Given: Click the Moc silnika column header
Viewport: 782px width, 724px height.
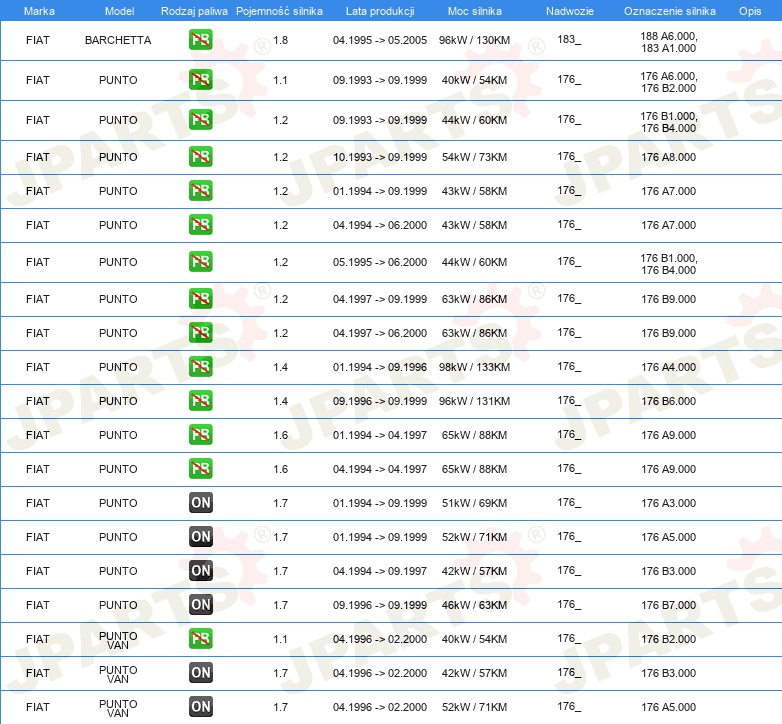Looking at the screenshot, I should 475,11.
